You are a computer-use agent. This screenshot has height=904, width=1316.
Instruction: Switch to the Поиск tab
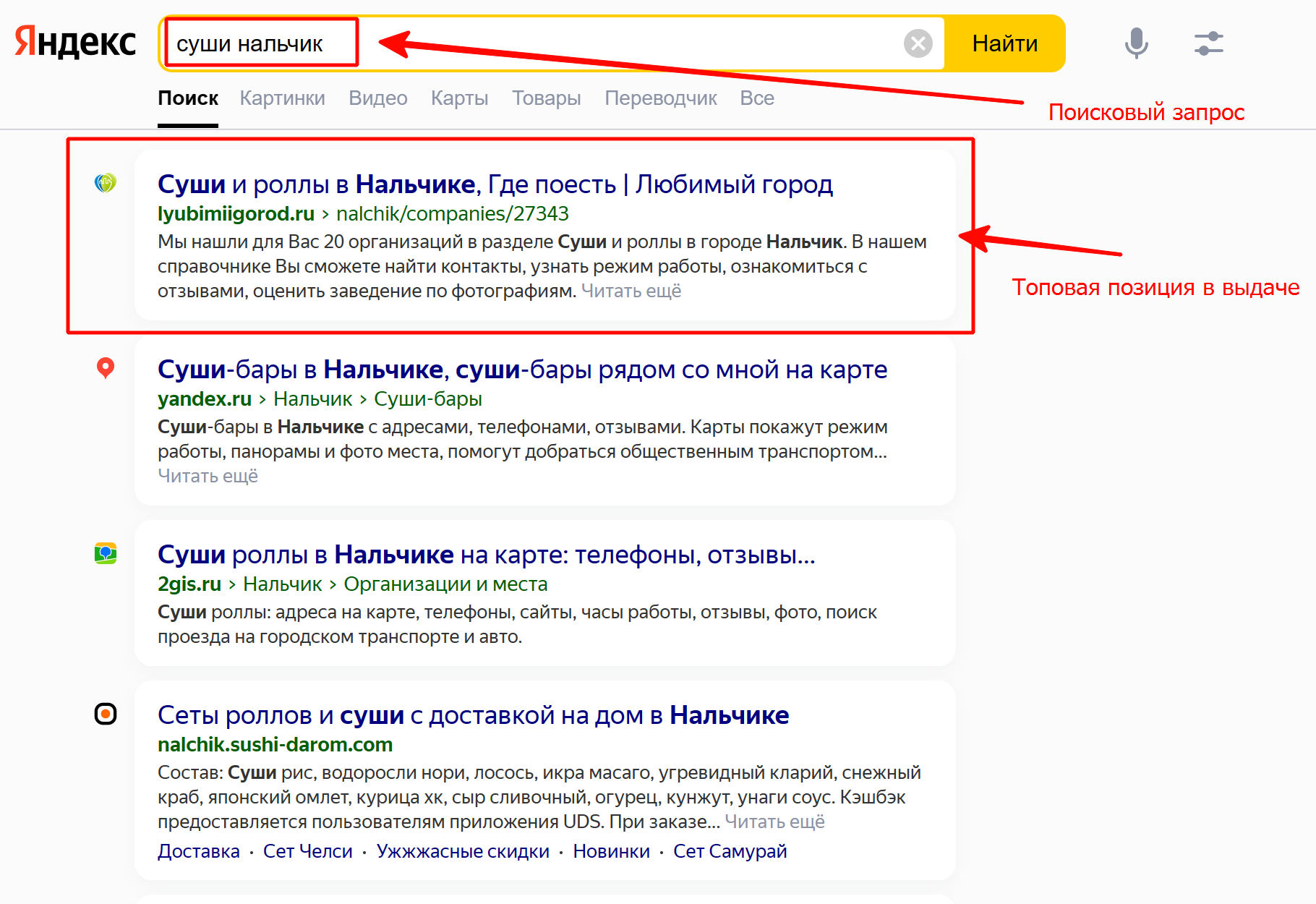(x=188, y=98)
